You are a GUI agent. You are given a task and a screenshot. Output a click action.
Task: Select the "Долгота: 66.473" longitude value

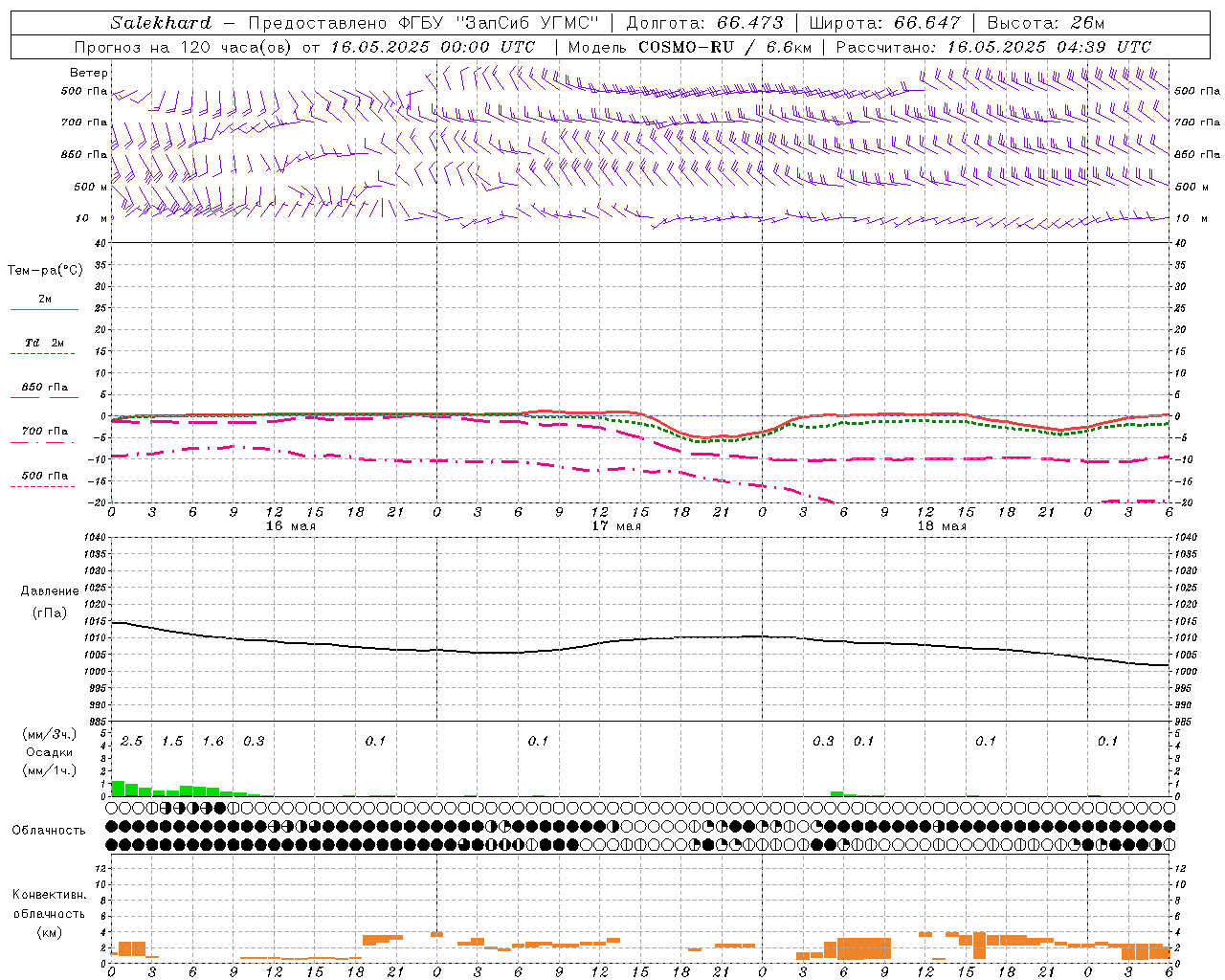[705, 23]
